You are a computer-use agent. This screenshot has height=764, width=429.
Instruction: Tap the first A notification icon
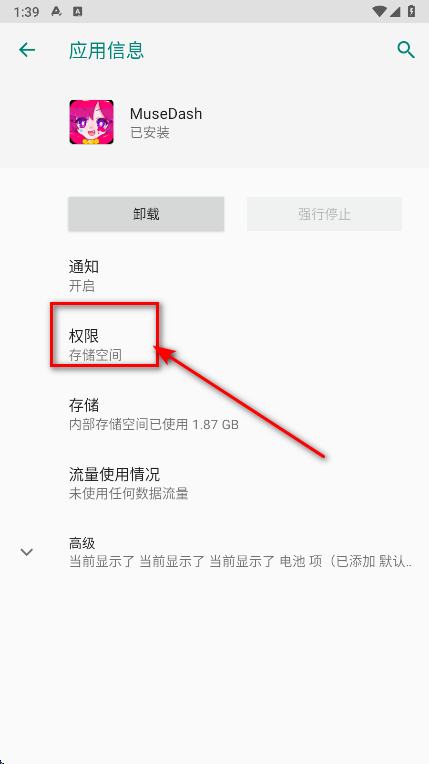click(56, 12)
